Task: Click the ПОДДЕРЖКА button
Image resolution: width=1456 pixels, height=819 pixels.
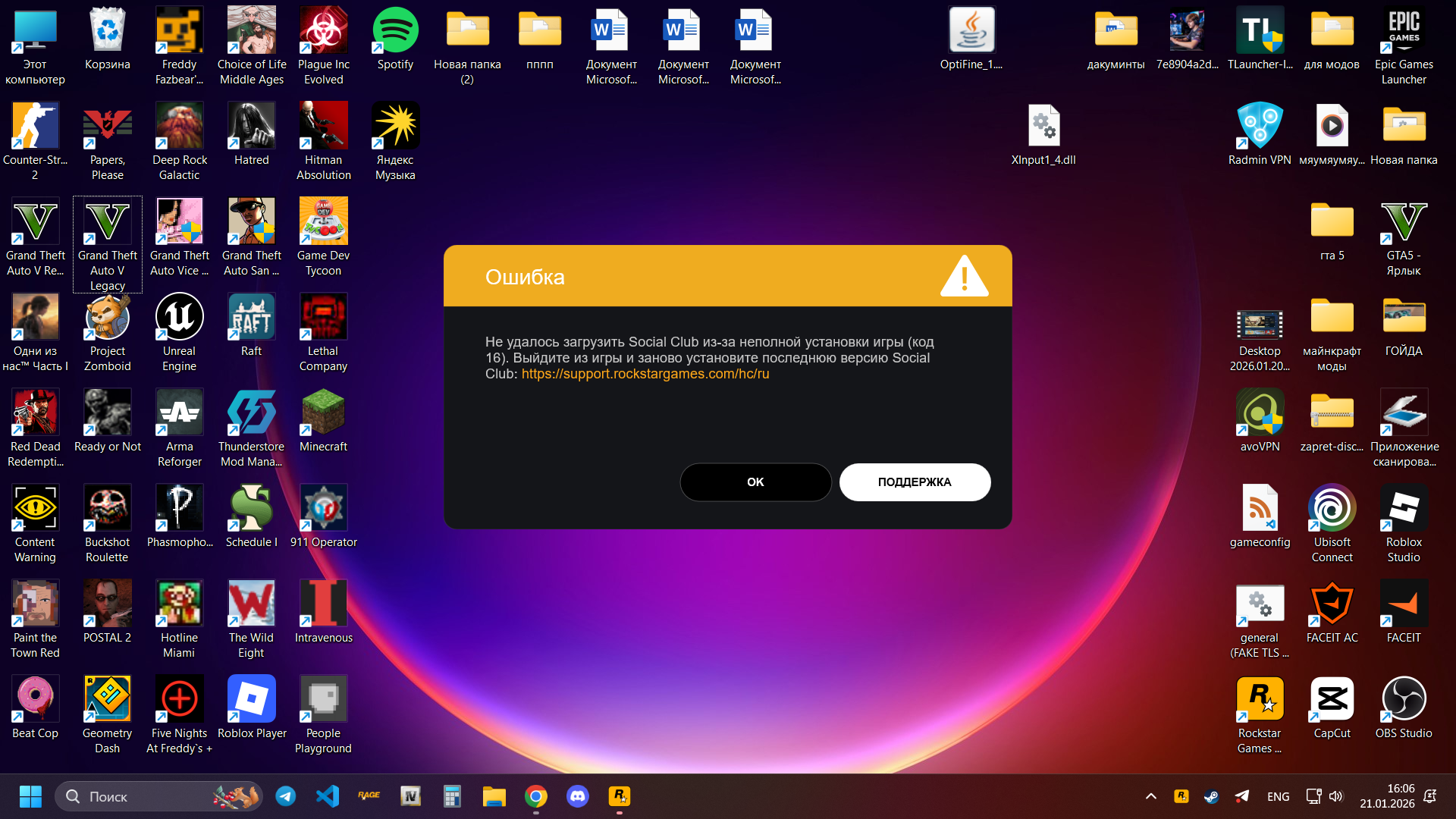Action: click(915, 482)
